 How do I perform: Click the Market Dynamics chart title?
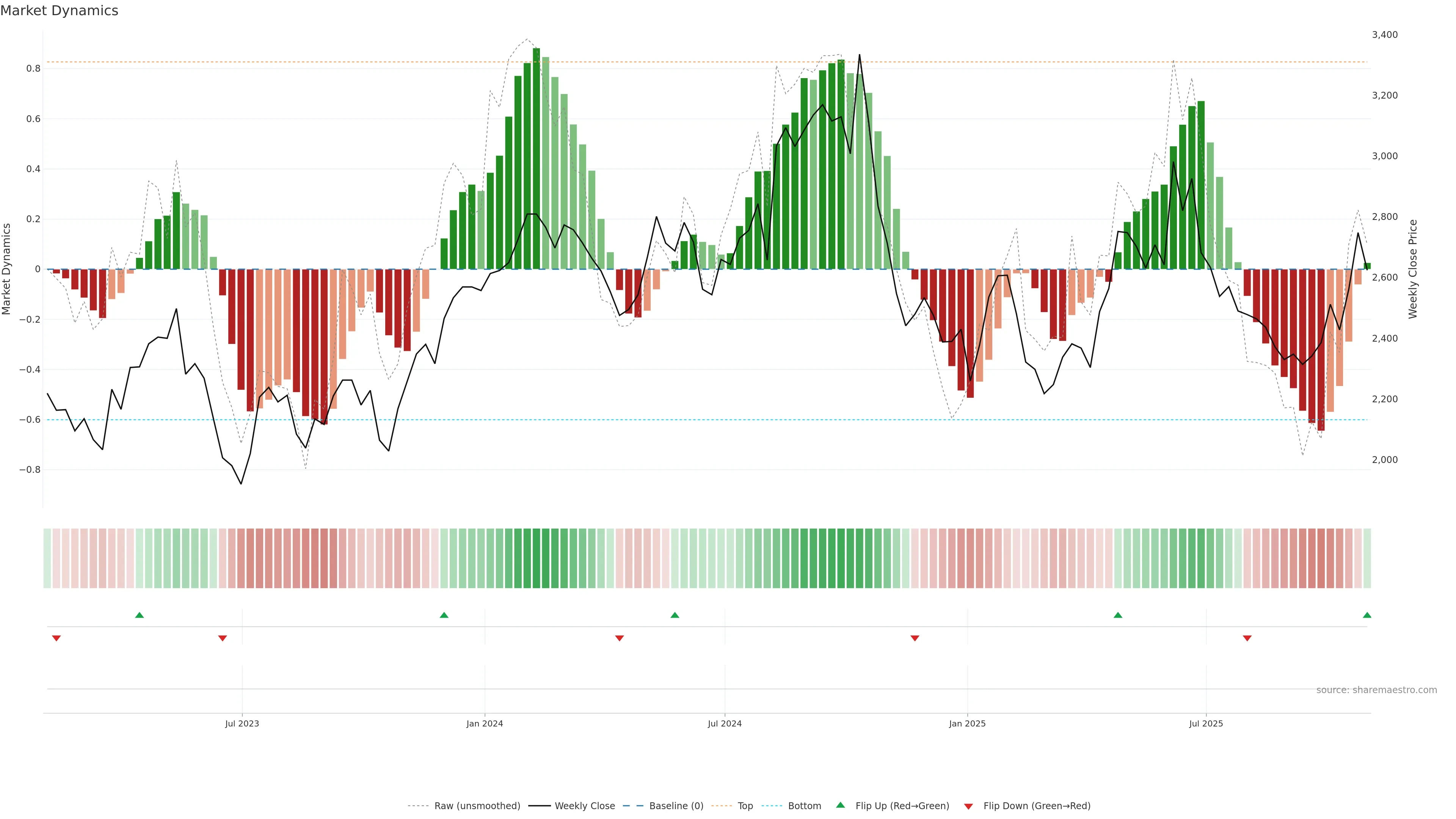pos(60,11)
